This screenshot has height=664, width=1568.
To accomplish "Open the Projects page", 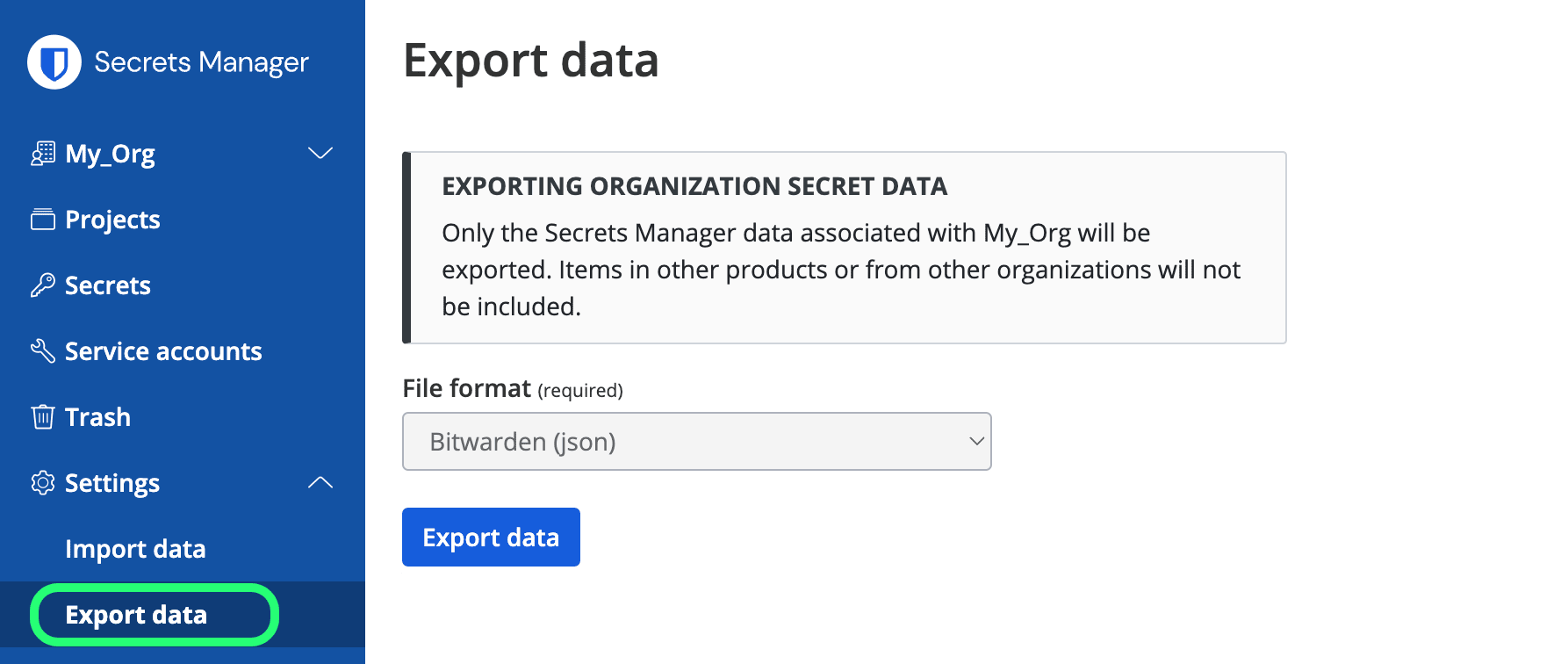I will click(x=111, y=219).
